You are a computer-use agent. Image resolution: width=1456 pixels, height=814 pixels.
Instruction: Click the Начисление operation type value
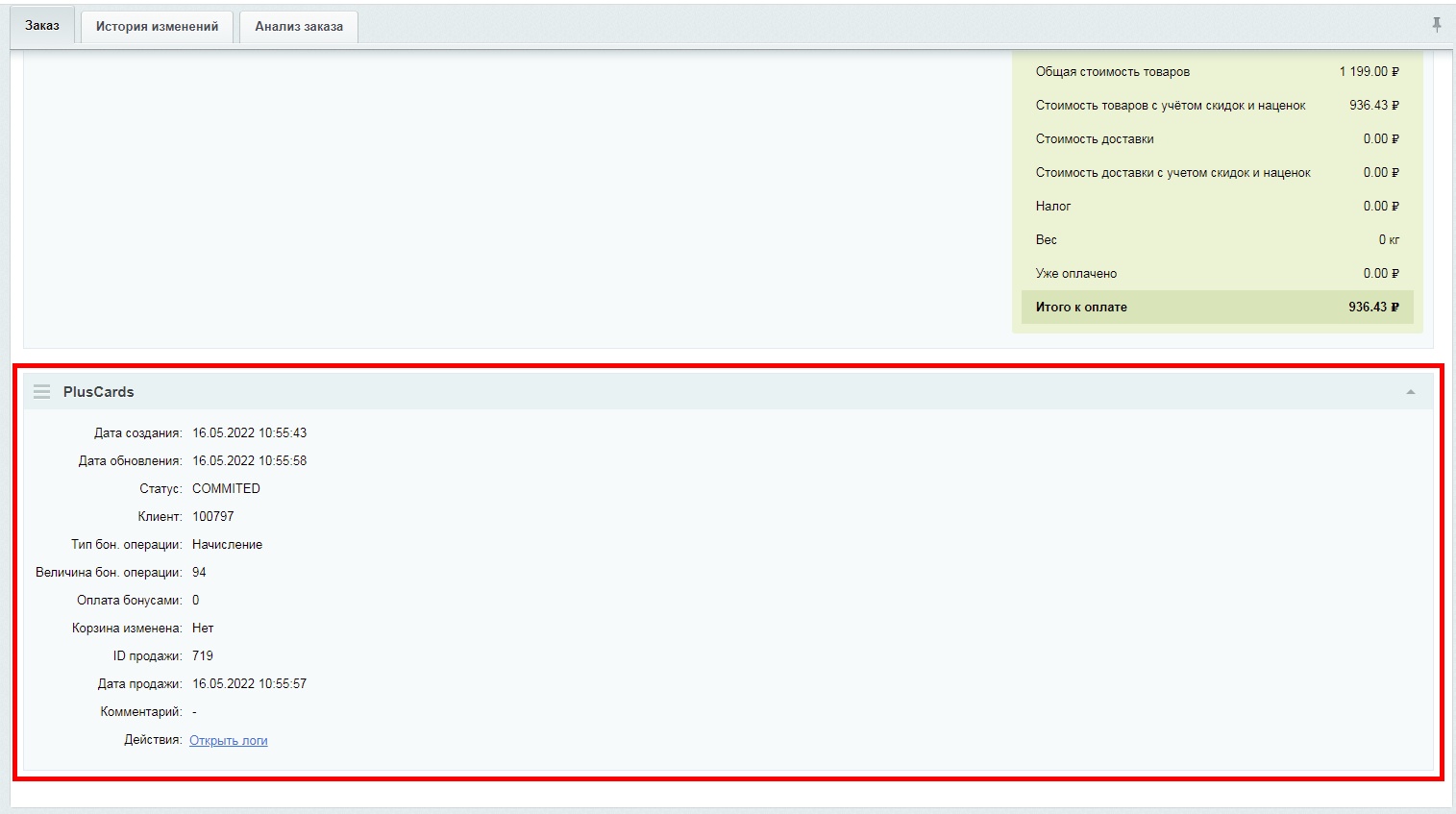(227, 544)
